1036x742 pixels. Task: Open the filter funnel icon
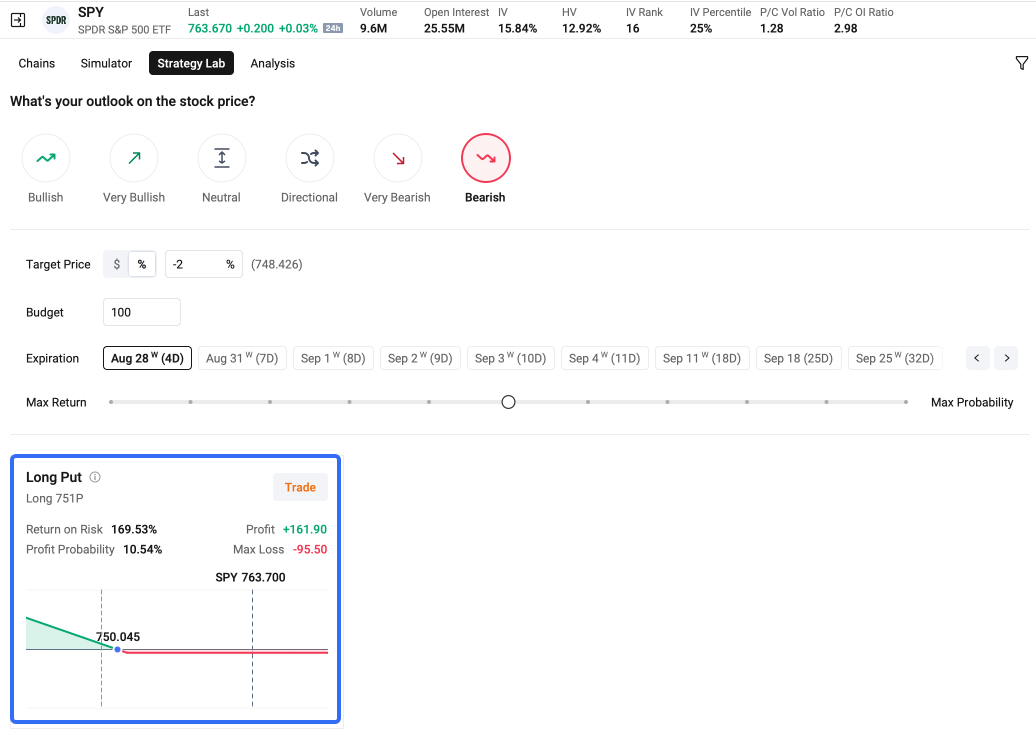1021,63
